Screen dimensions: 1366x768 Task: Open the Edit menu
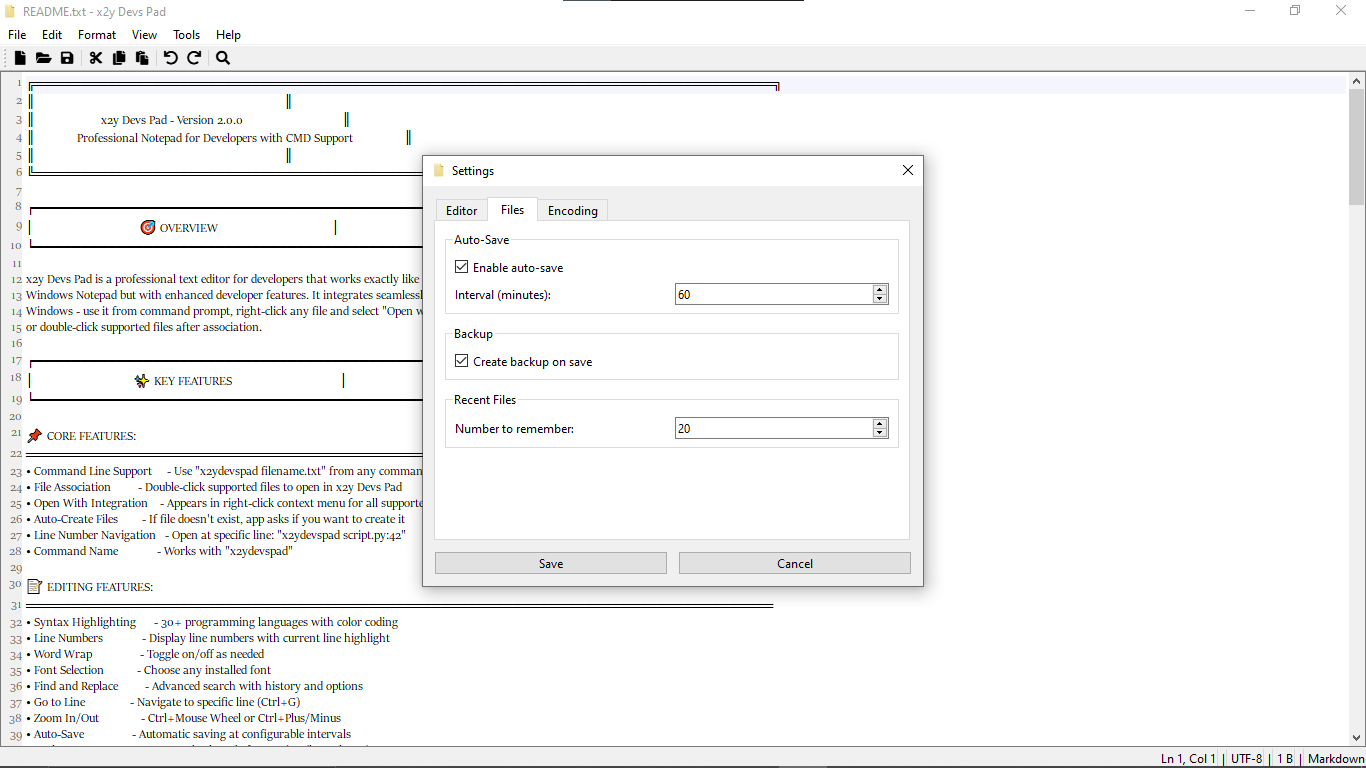point(52,35)
